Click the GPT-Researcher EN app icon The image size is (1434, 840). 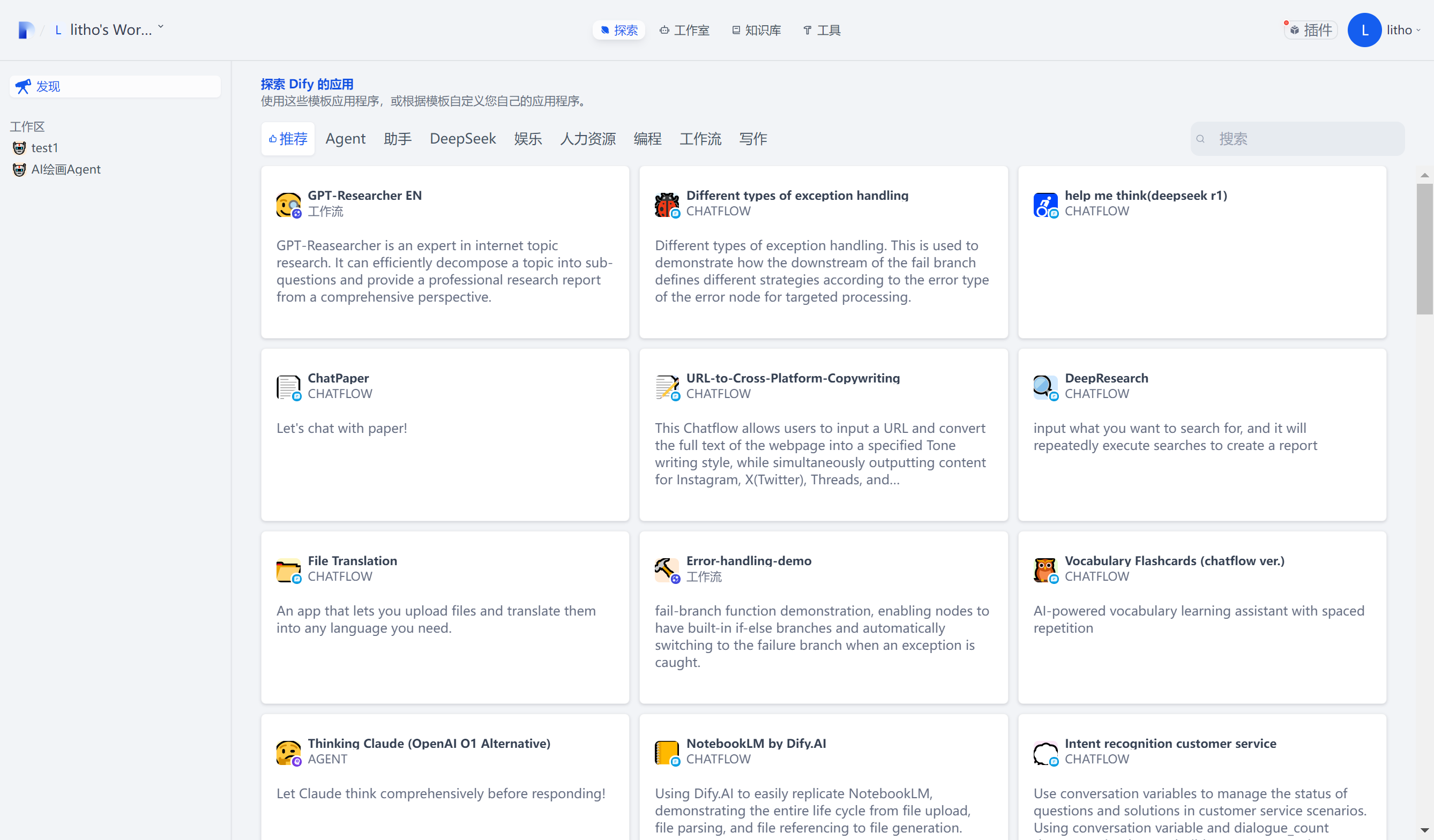coord(288,204)
